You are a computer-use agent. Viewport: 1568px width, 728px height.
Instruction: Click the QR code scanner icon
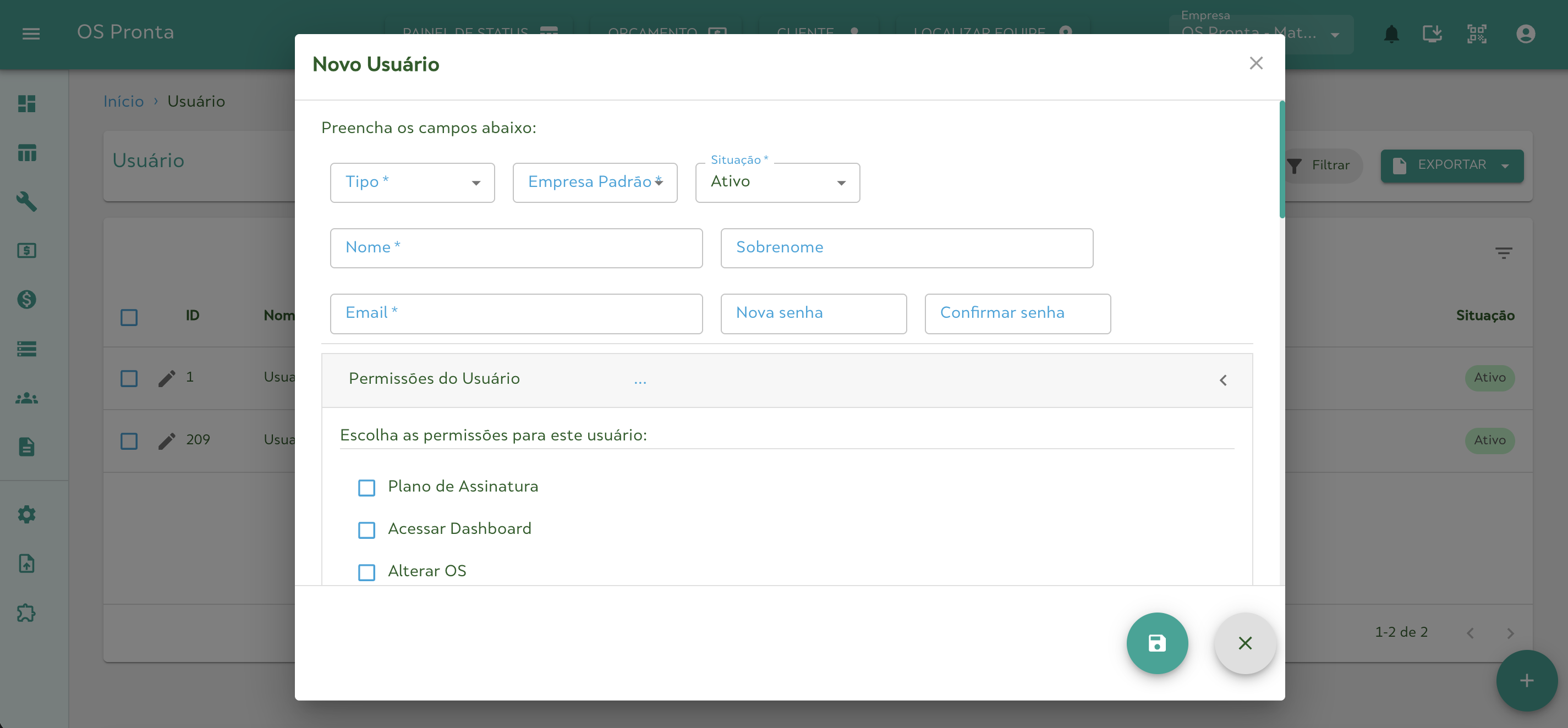1477,34
